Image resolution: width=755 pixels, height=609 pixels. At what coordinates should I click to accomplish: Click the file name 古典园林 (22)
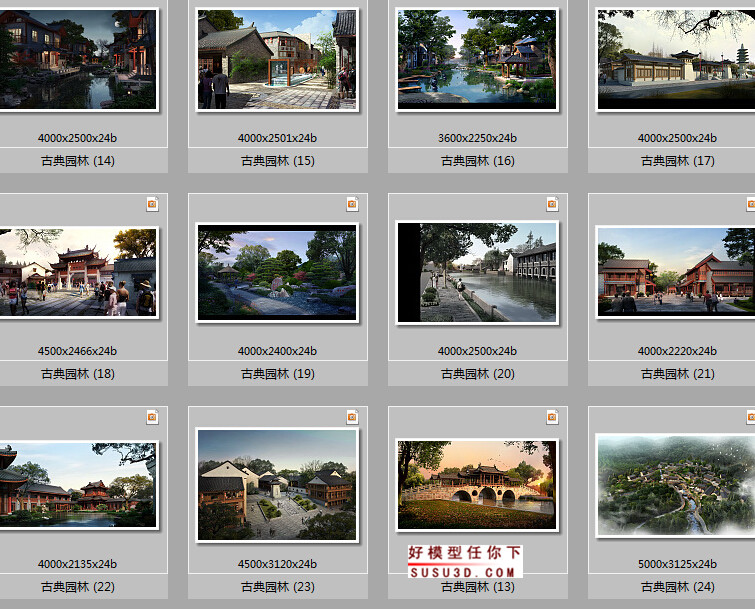point(78,587)
